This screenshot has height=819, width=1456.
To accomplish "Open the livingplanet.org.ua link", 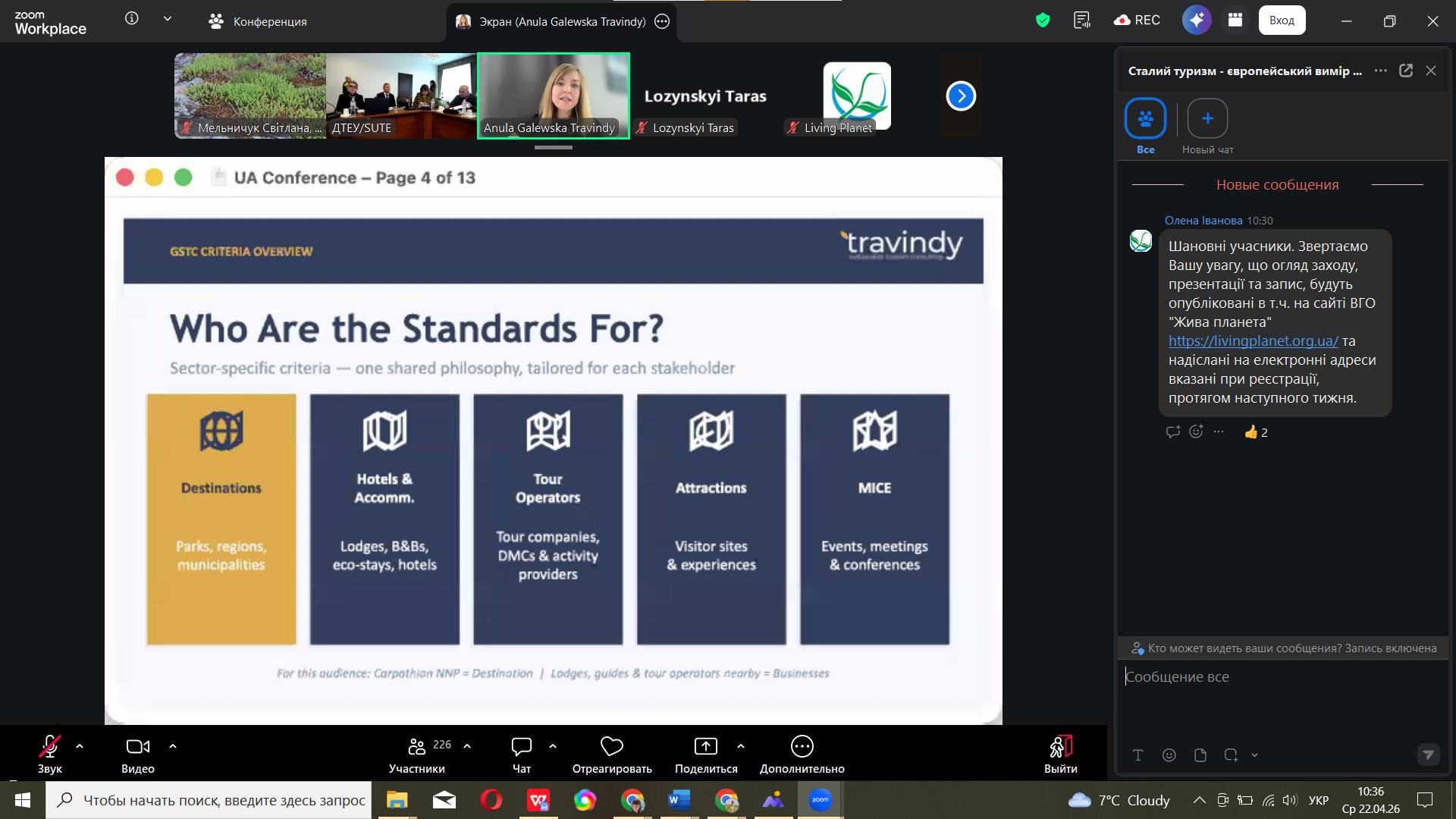I will 1253,340.
